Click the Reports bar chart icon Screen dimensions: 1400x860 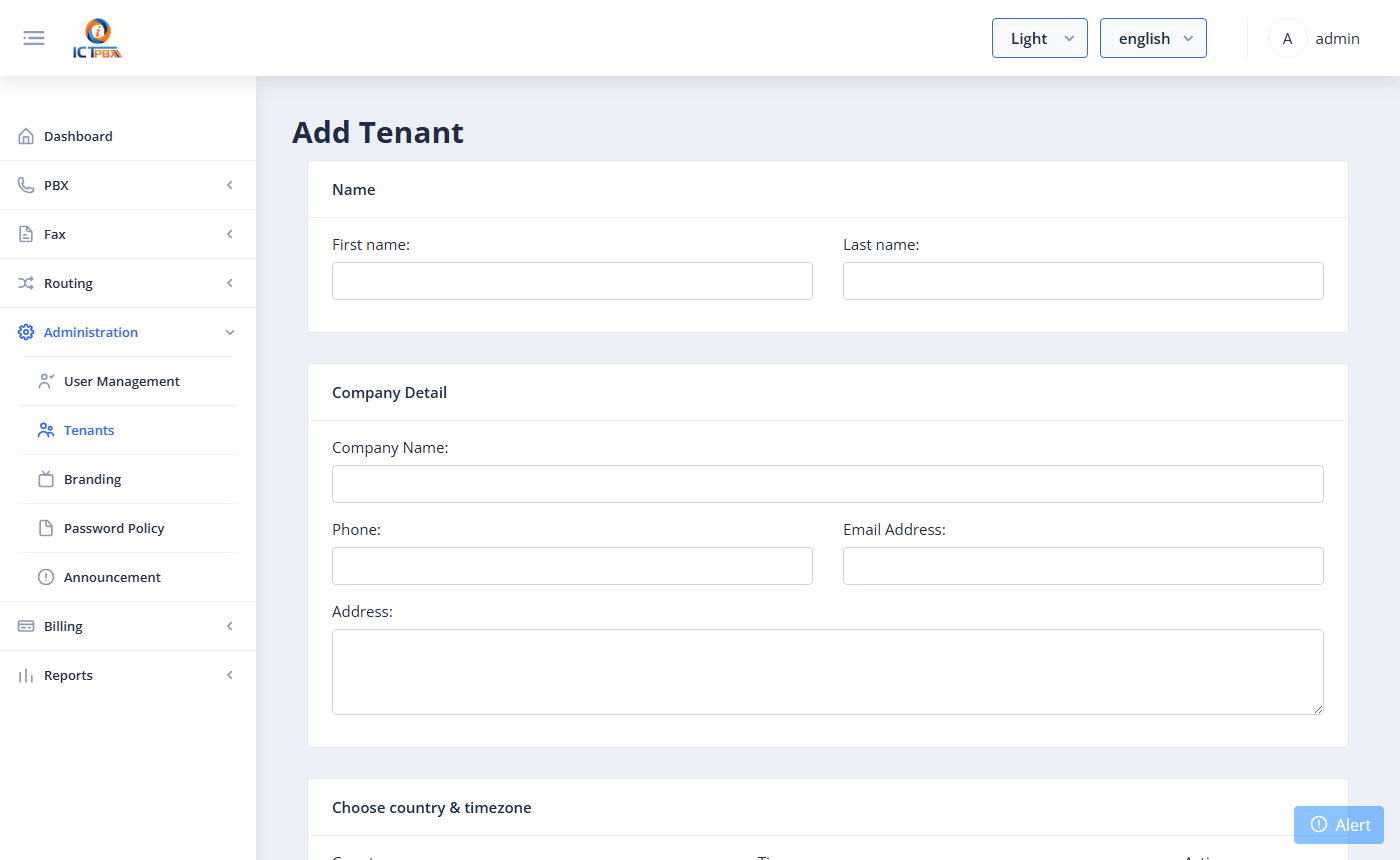(26, 675)
